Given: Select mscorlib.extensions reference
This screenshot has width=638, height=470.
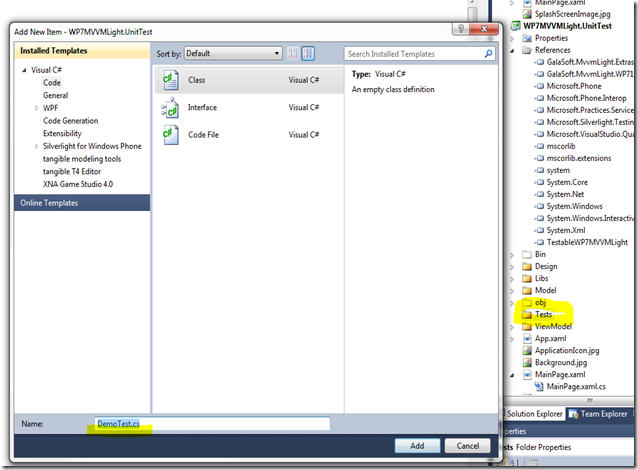Looking at the screenshot, I should pyautogui.click(x=579, y=158).
